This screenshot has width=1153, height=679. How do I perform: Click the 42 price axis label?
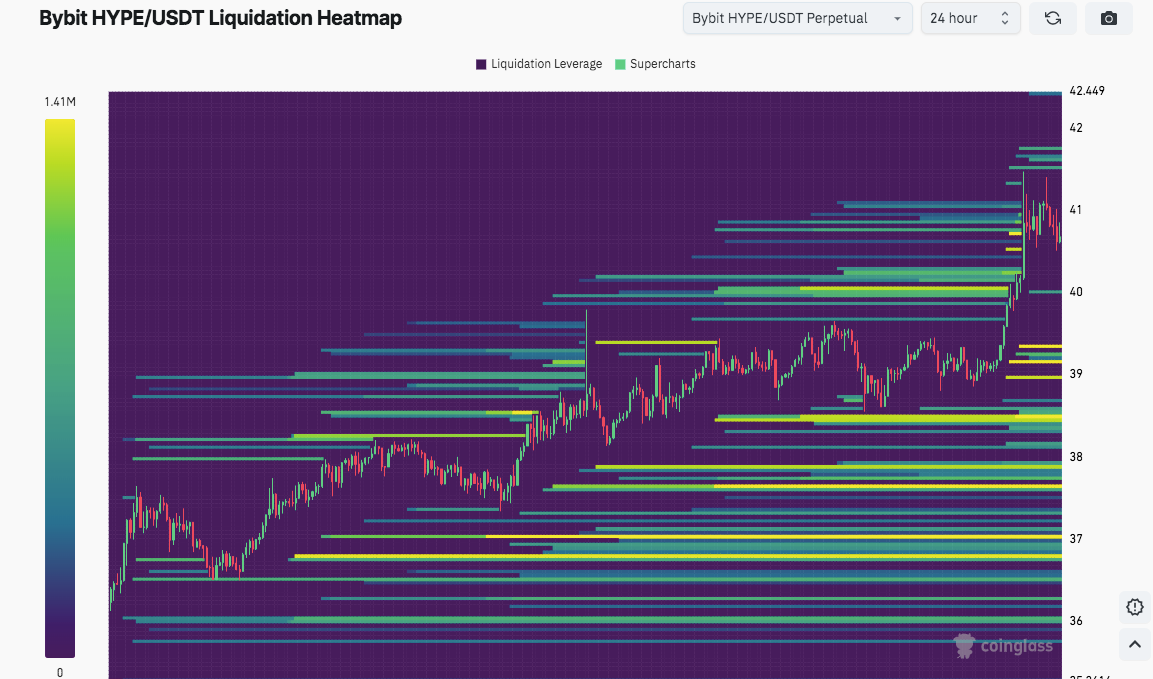[1076, 128]
